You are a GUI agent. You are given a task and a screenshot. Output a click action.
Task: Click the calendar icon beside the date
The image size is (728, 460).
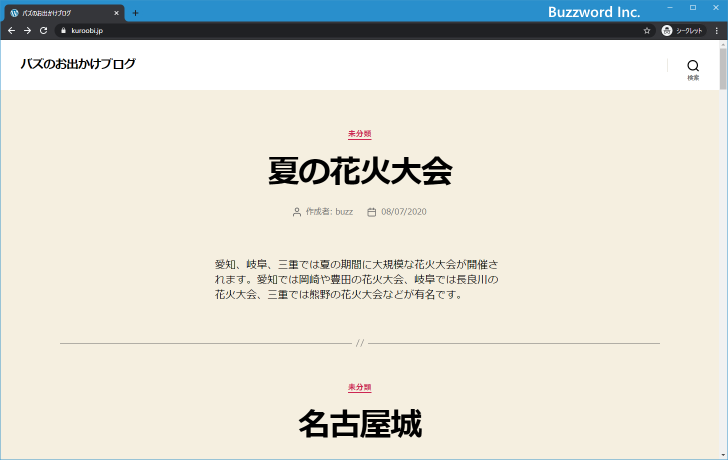[371, 212]
